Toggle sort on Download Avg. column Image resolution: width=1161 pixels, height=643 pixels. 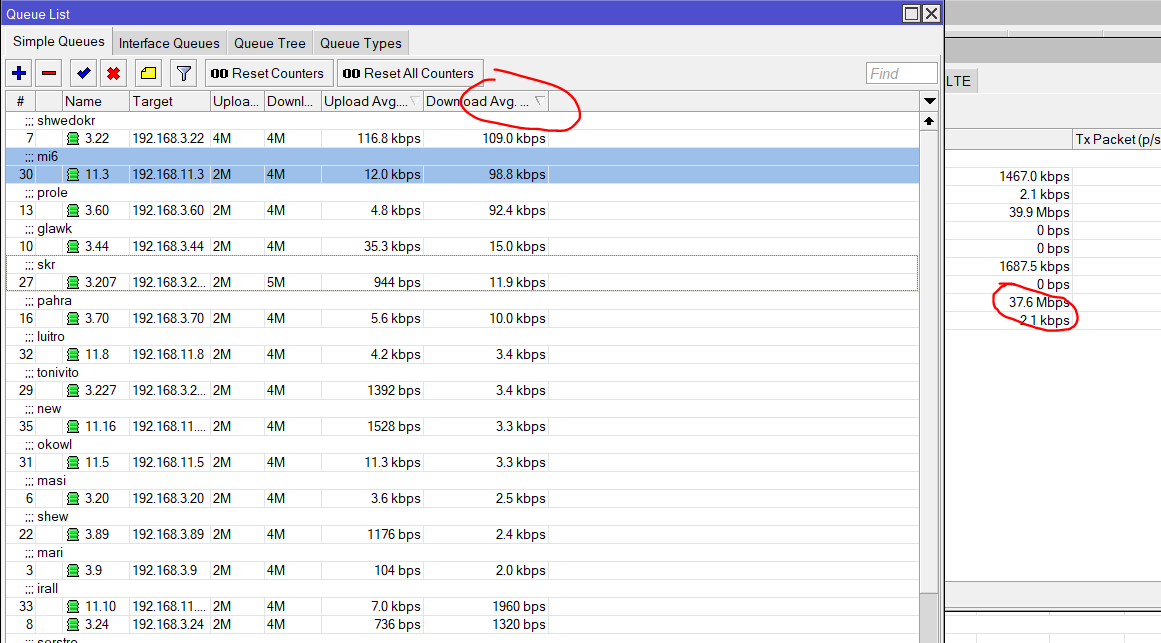tap(485, 101)
